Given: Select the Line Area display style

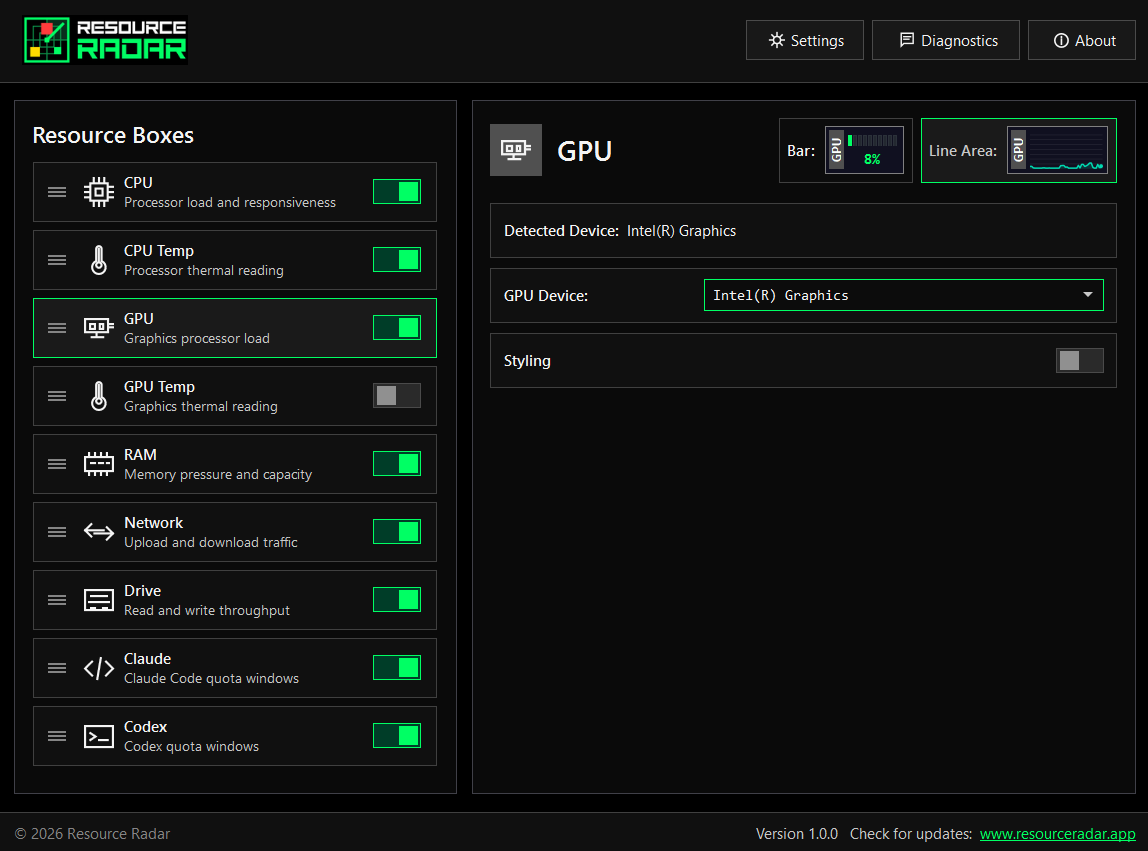Looking at the screenshot, I should click(1018, 150).
